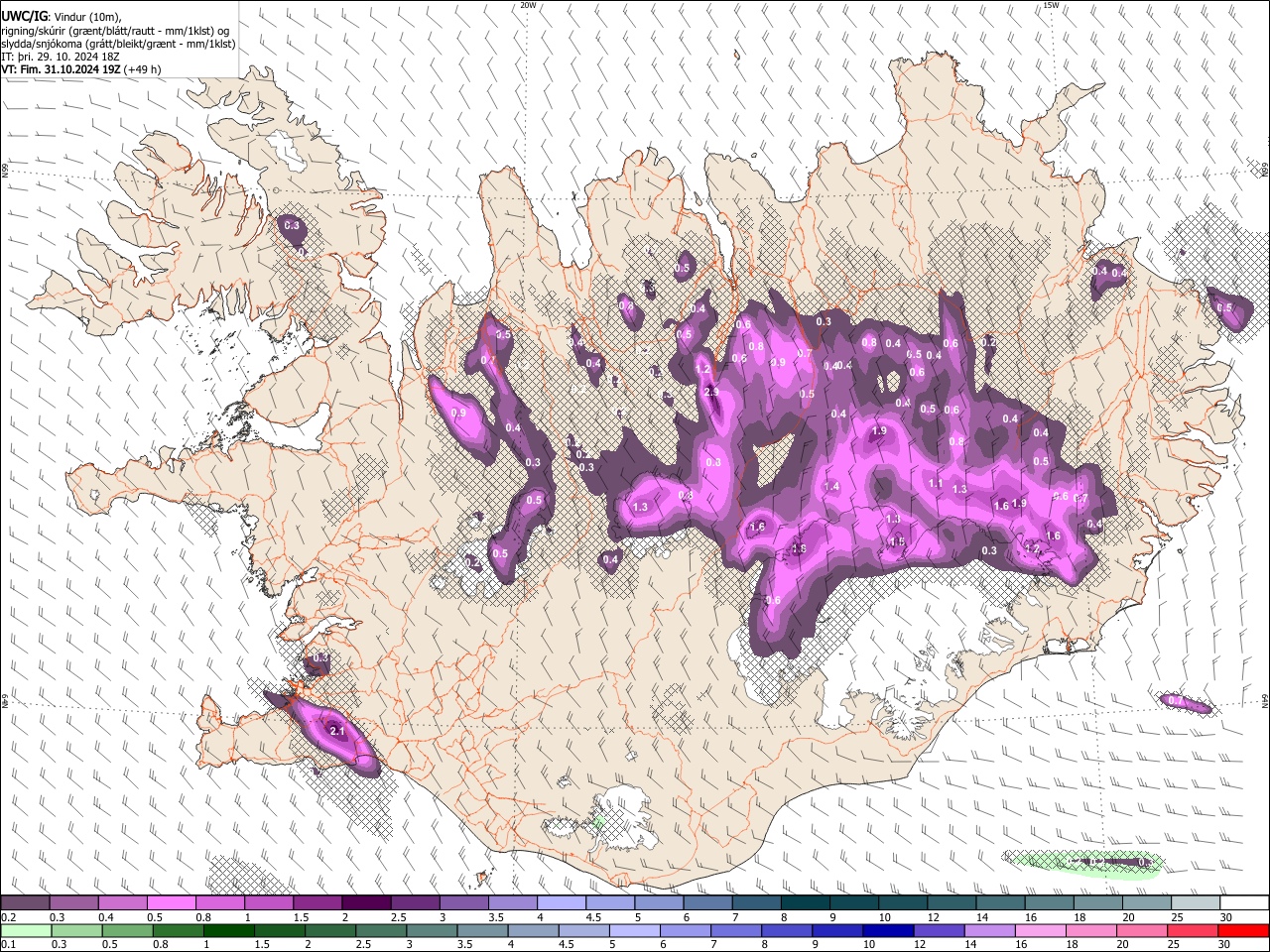Click the darkest green legend swatch at 1

[x=229, y=930]
